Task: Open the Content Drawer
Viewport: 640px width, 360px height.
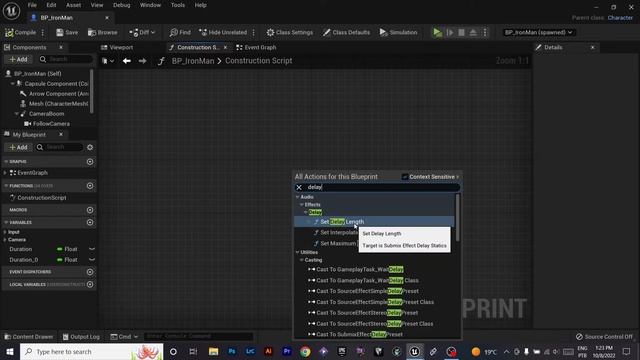Action: point(29,337)
